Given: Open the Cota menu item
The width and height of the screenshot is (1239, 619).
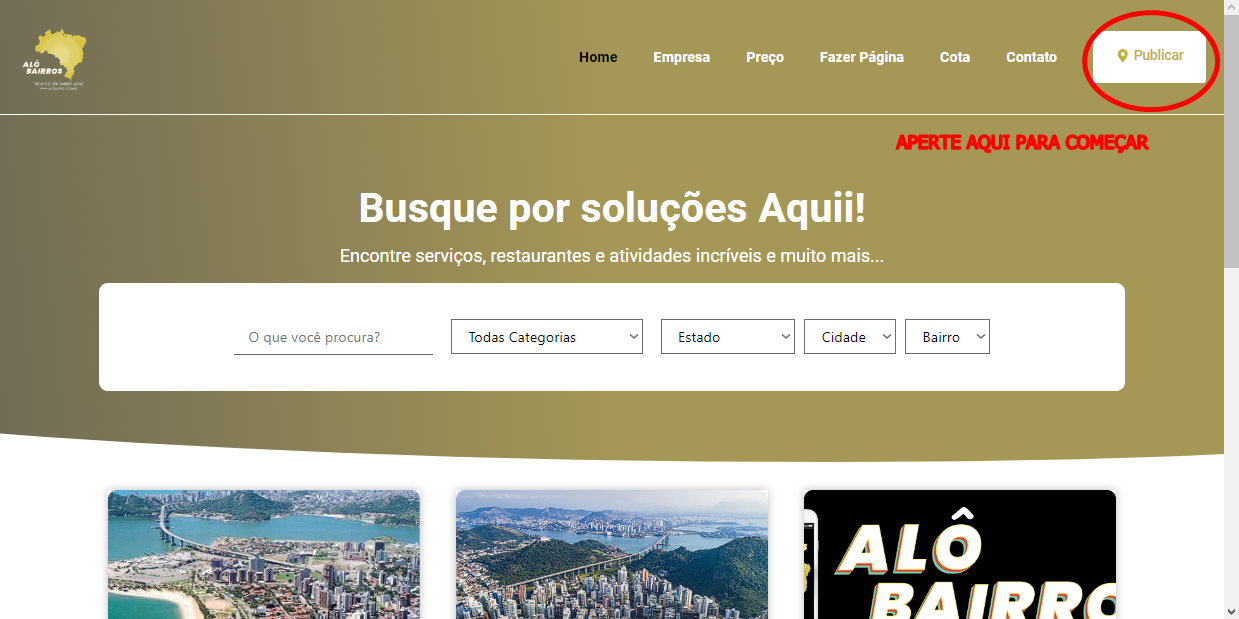Looking at the screenshot, I should pos(954,57).
